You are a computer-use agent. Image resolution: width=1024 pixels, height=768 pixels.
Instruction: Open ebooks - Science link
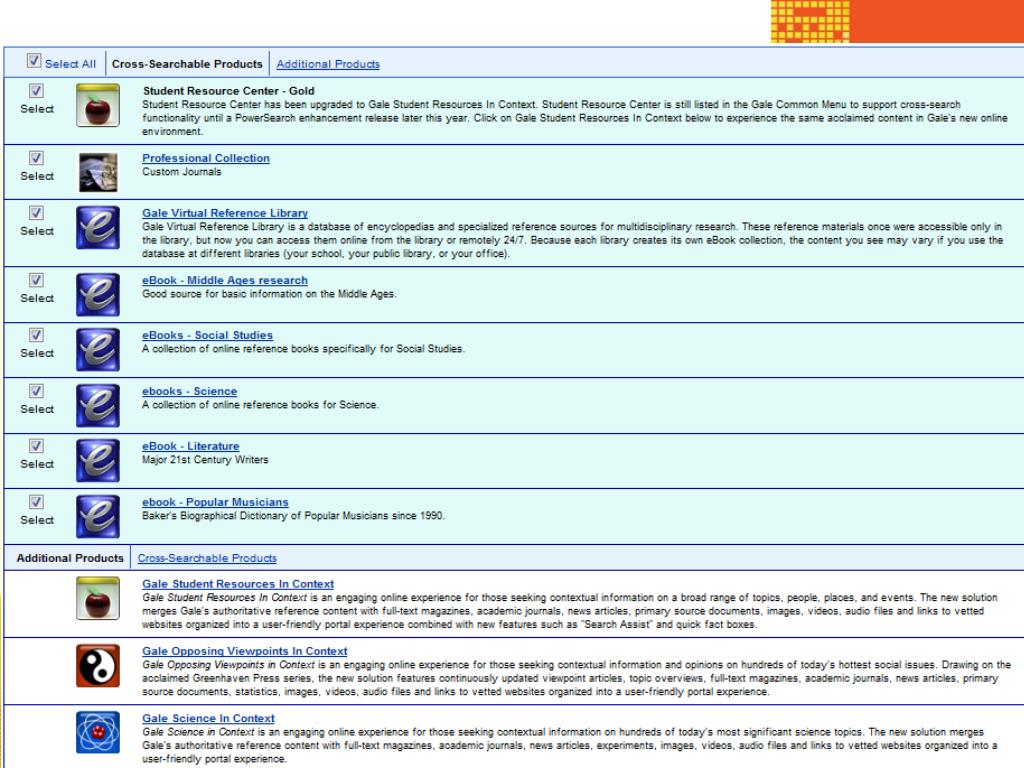pos(189,391)
